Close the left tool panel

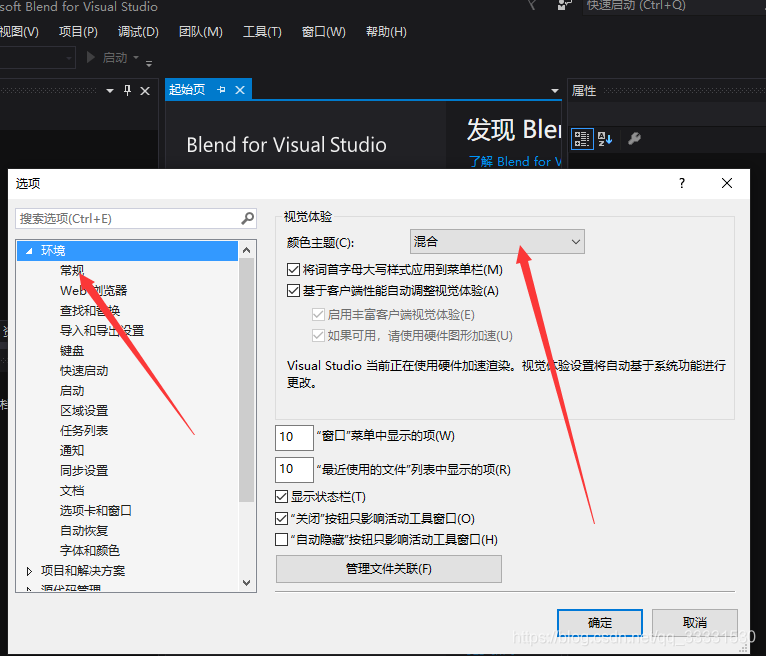click(x=145, y=91)
